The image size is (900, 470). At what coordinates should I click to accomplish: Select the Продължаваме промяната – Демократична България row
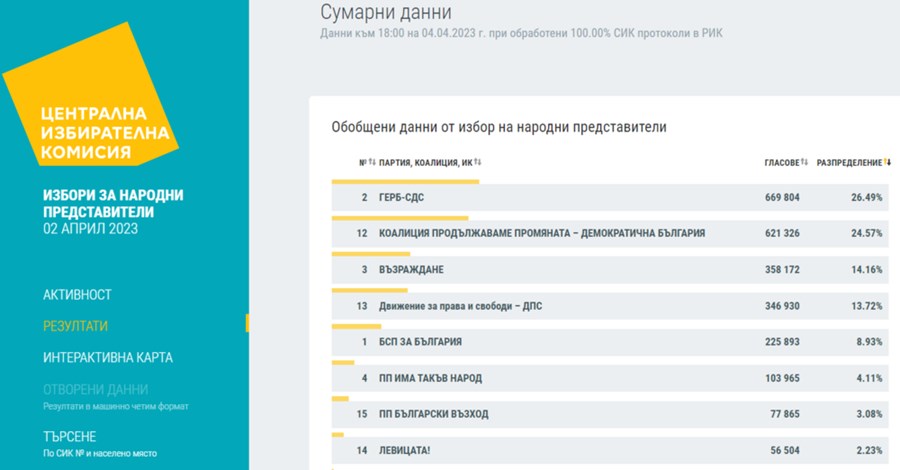[610, 234]
